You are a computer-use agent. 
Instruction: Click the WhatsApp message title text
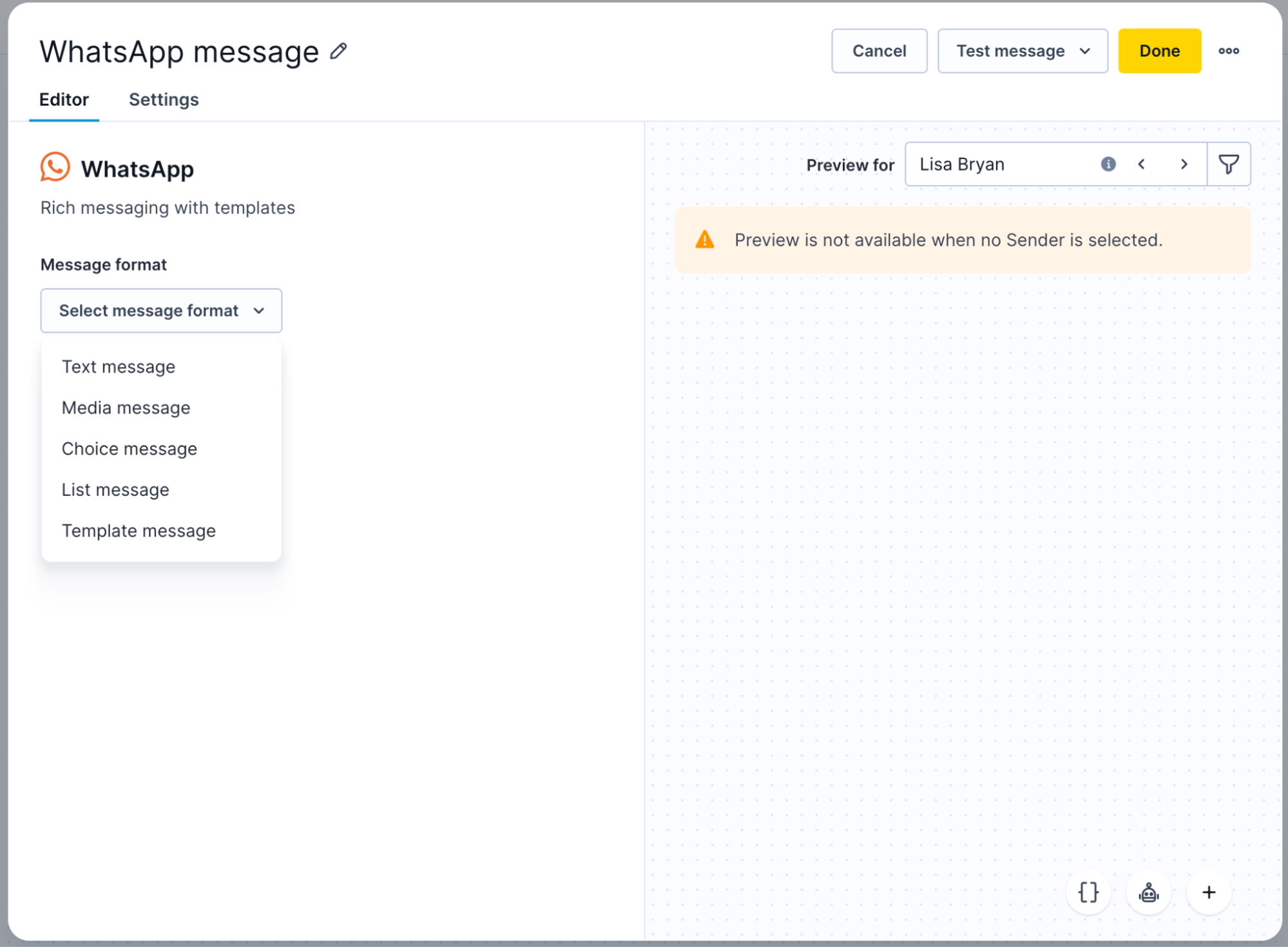pos(179,52)
